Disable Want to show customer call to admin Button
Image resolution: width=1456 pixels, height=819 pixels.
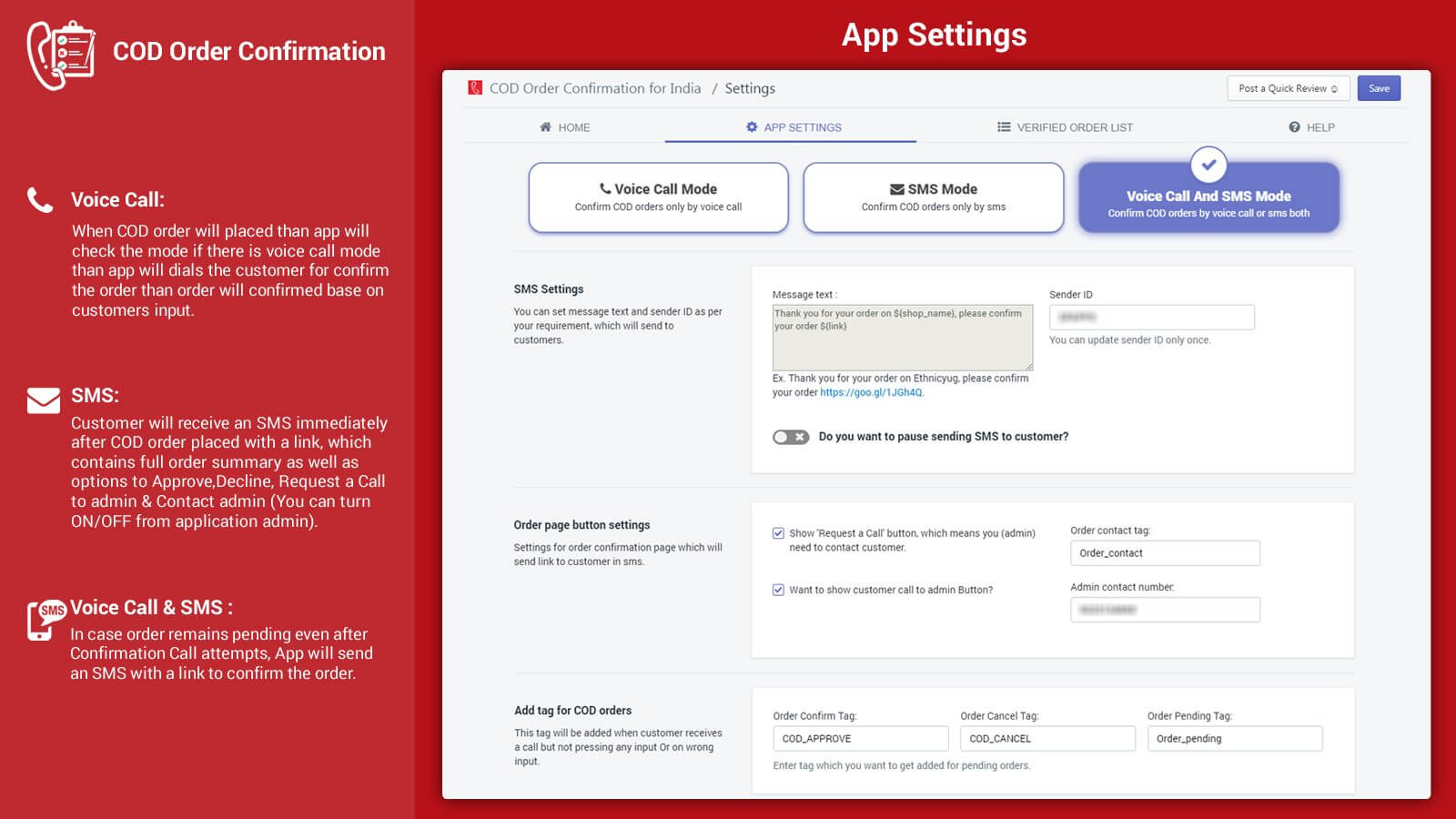pos(778,590)
